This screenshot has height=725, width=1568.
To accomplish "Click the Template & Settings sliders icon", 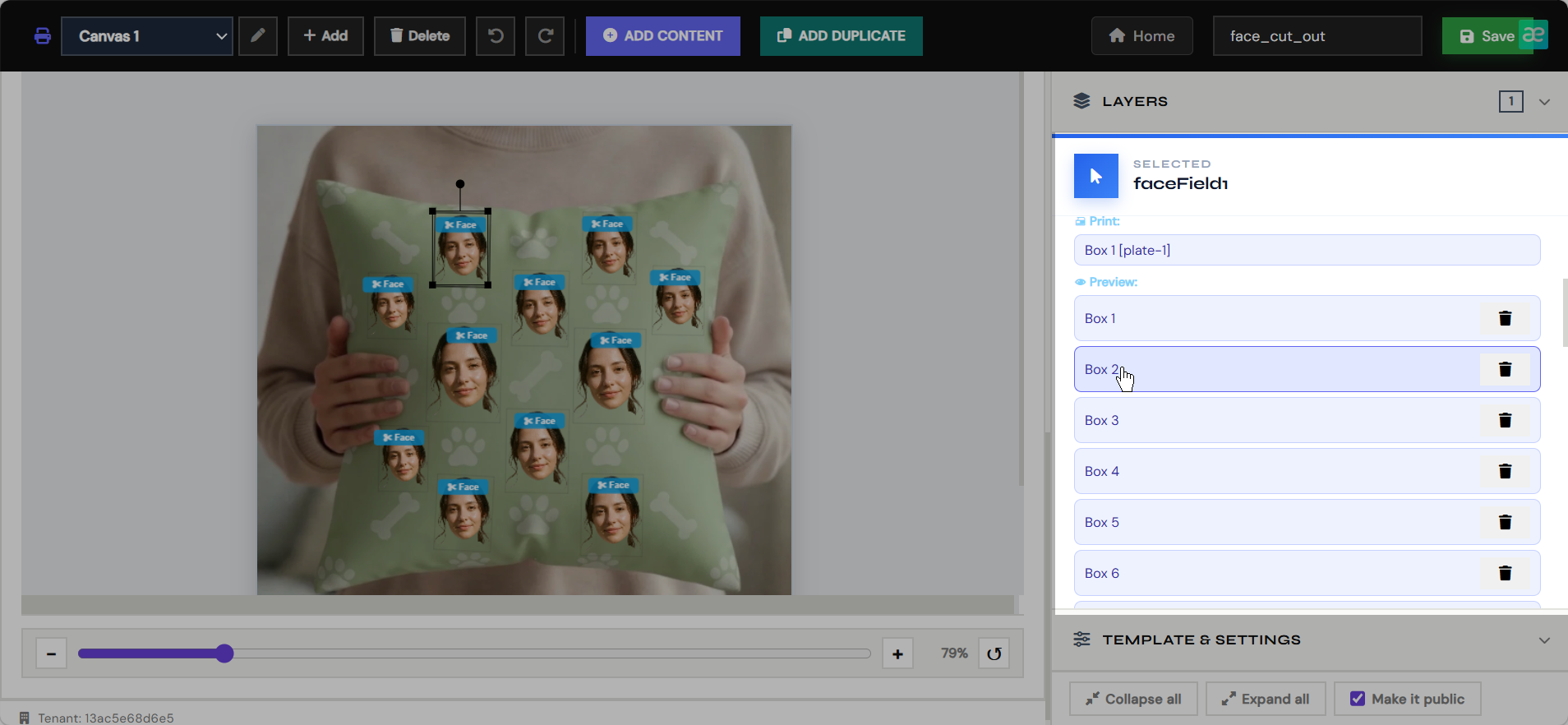I will 1081,640.
